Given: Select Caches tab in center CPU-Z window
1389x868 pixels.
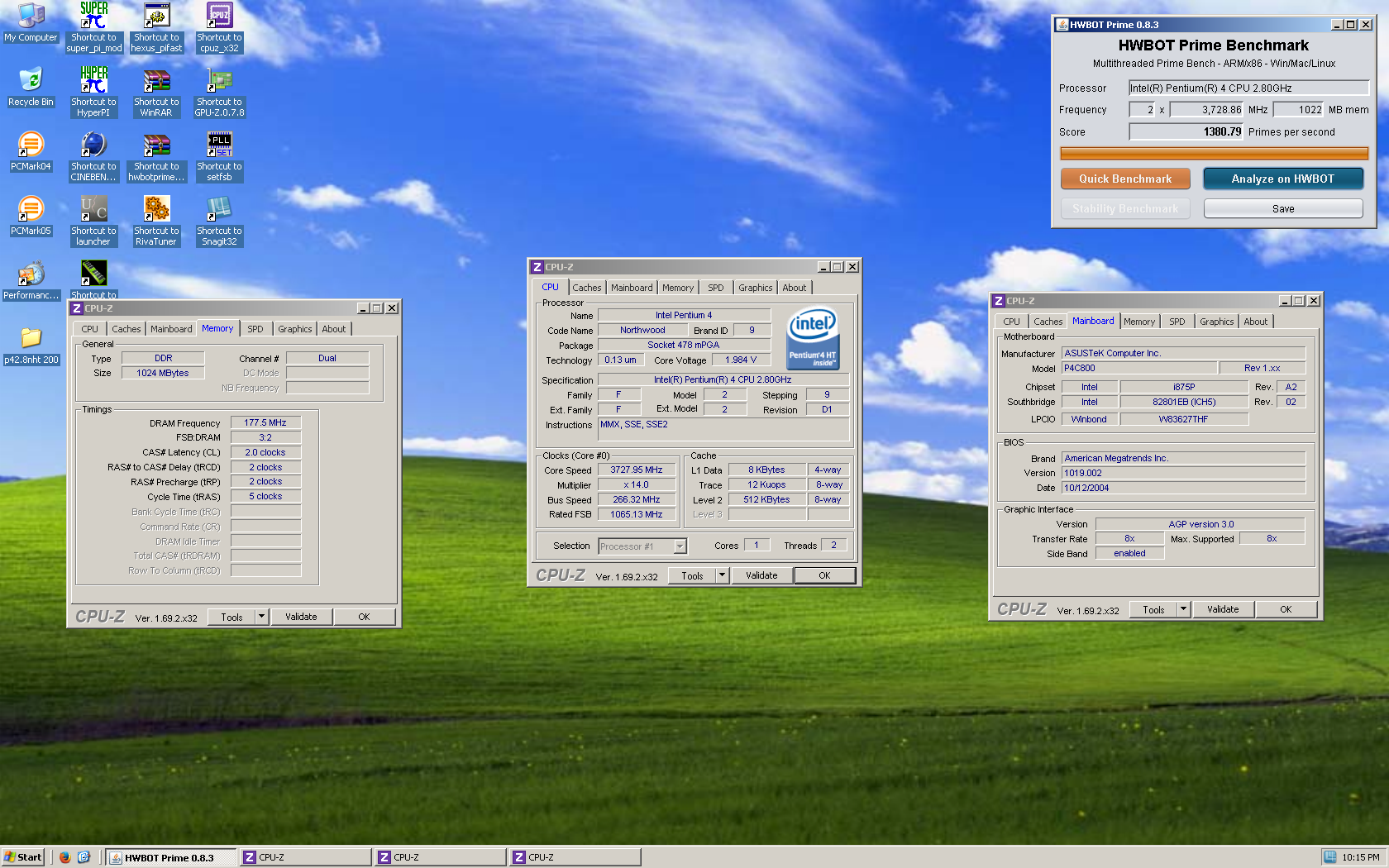Looking at the screenshot, I should (587, 288).
